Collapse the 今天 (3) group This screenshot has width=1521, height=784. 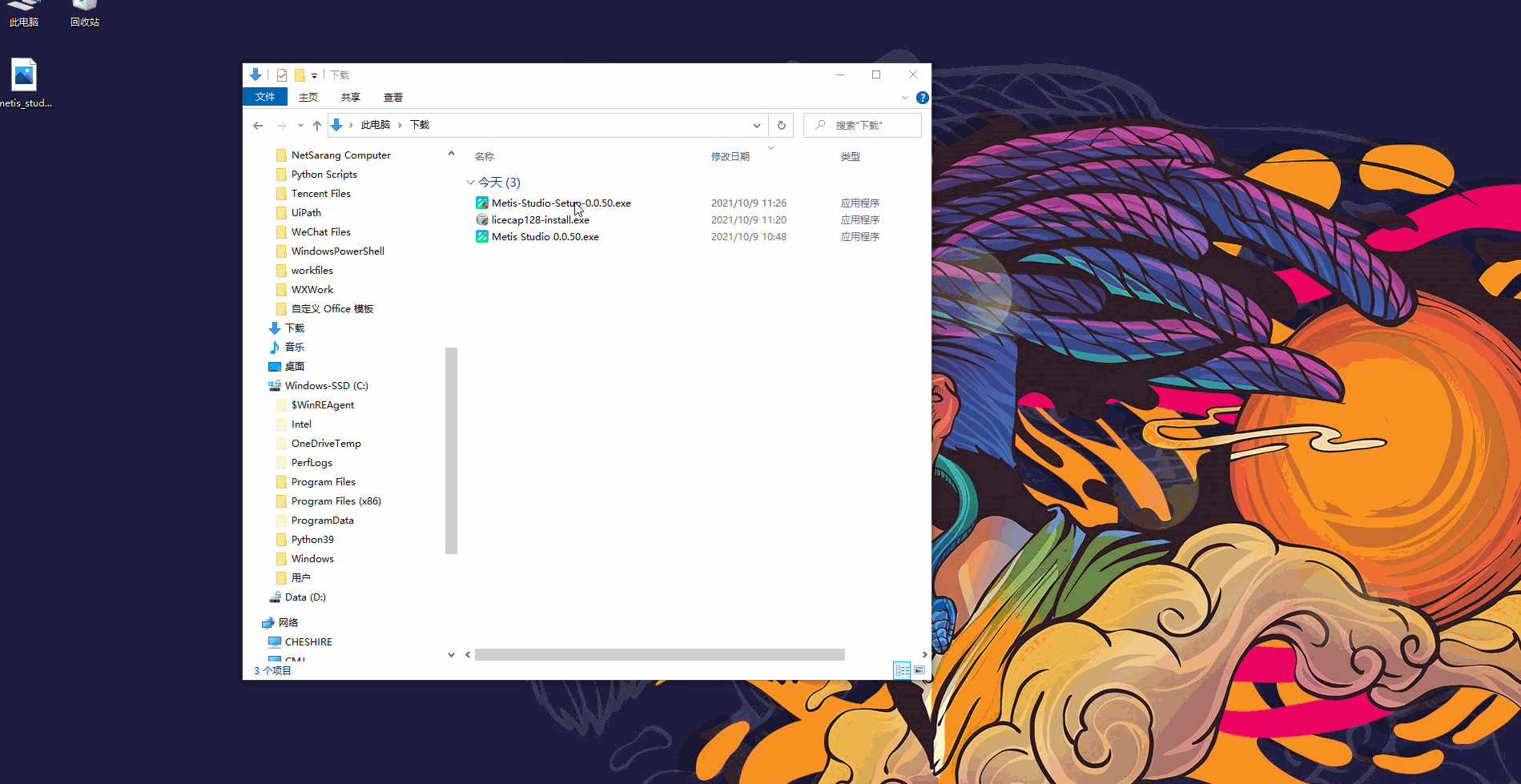coord(470,183)
